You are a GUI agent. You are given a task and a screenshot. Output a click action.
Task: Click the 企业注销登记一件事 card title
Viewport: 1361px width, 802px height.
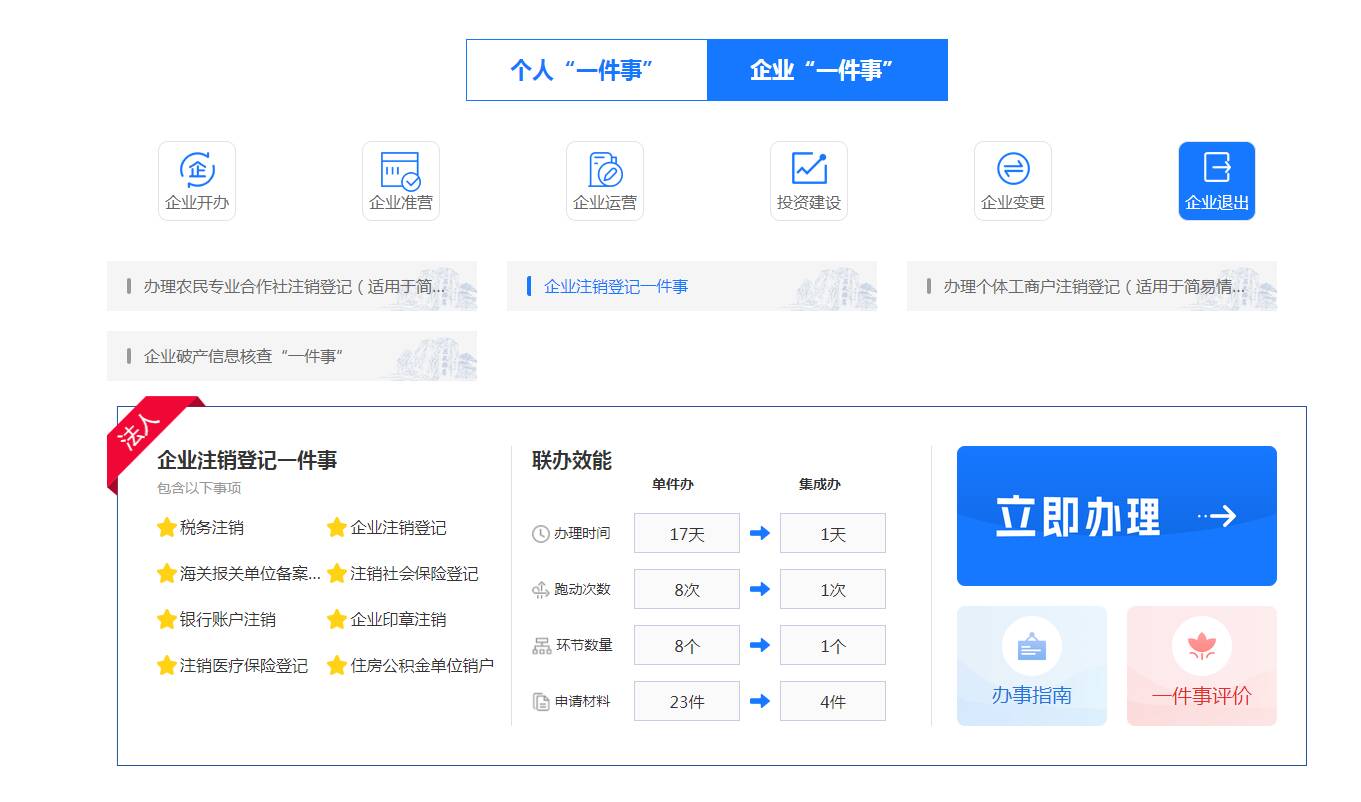[x=247, y=460]
